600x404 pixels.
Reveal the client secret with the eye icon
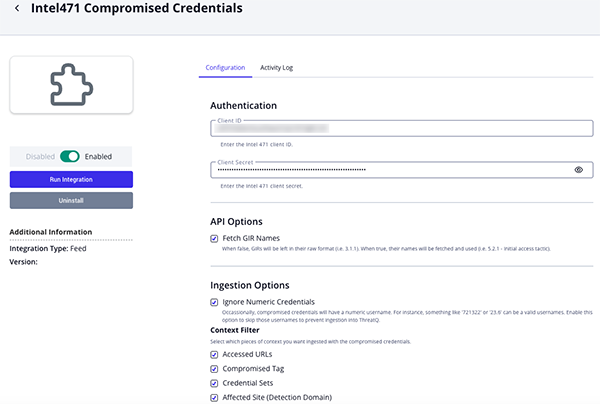pos(579,170)
